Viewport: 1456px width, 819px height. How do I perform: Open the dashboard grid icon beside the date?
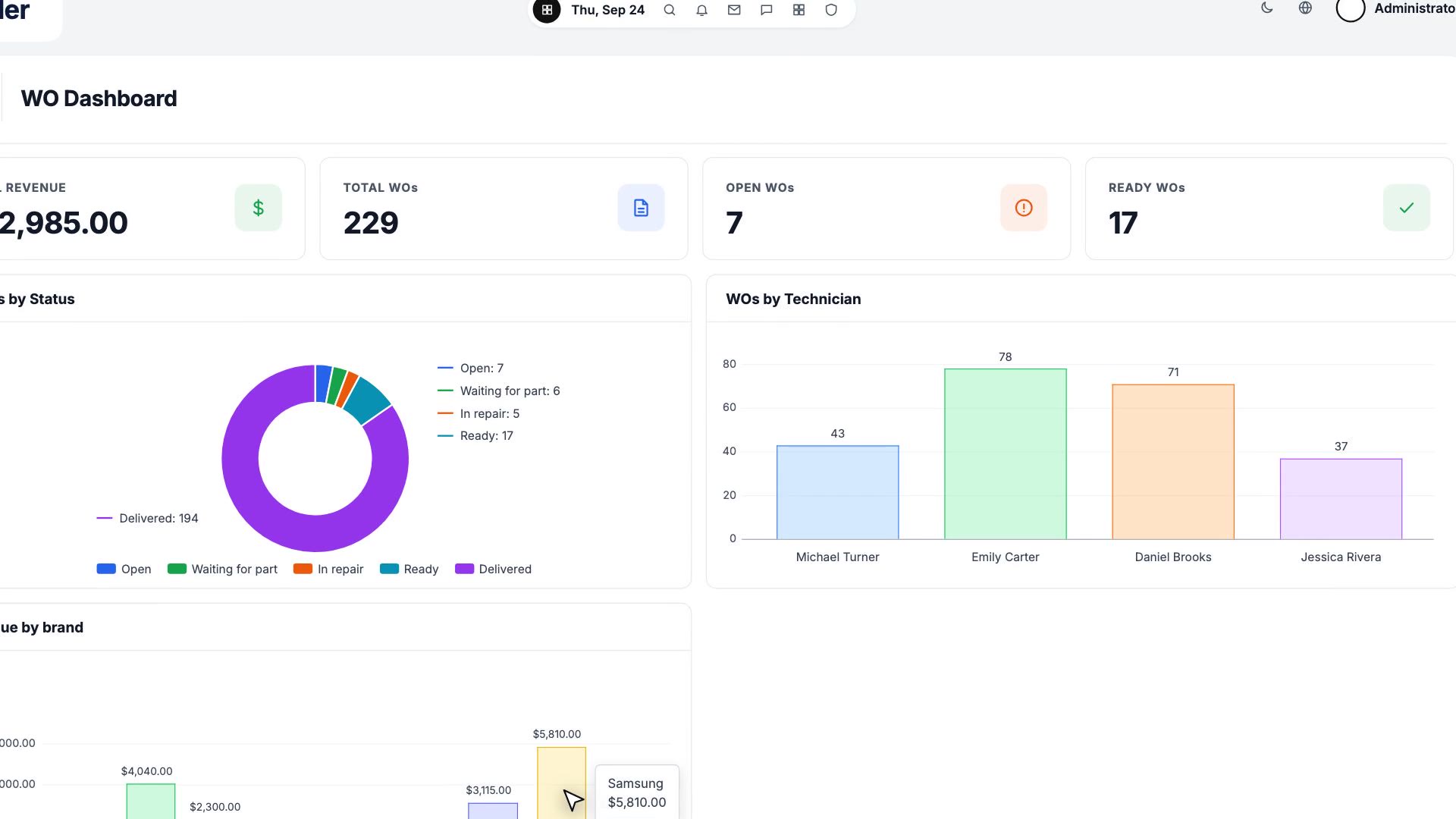547,10
